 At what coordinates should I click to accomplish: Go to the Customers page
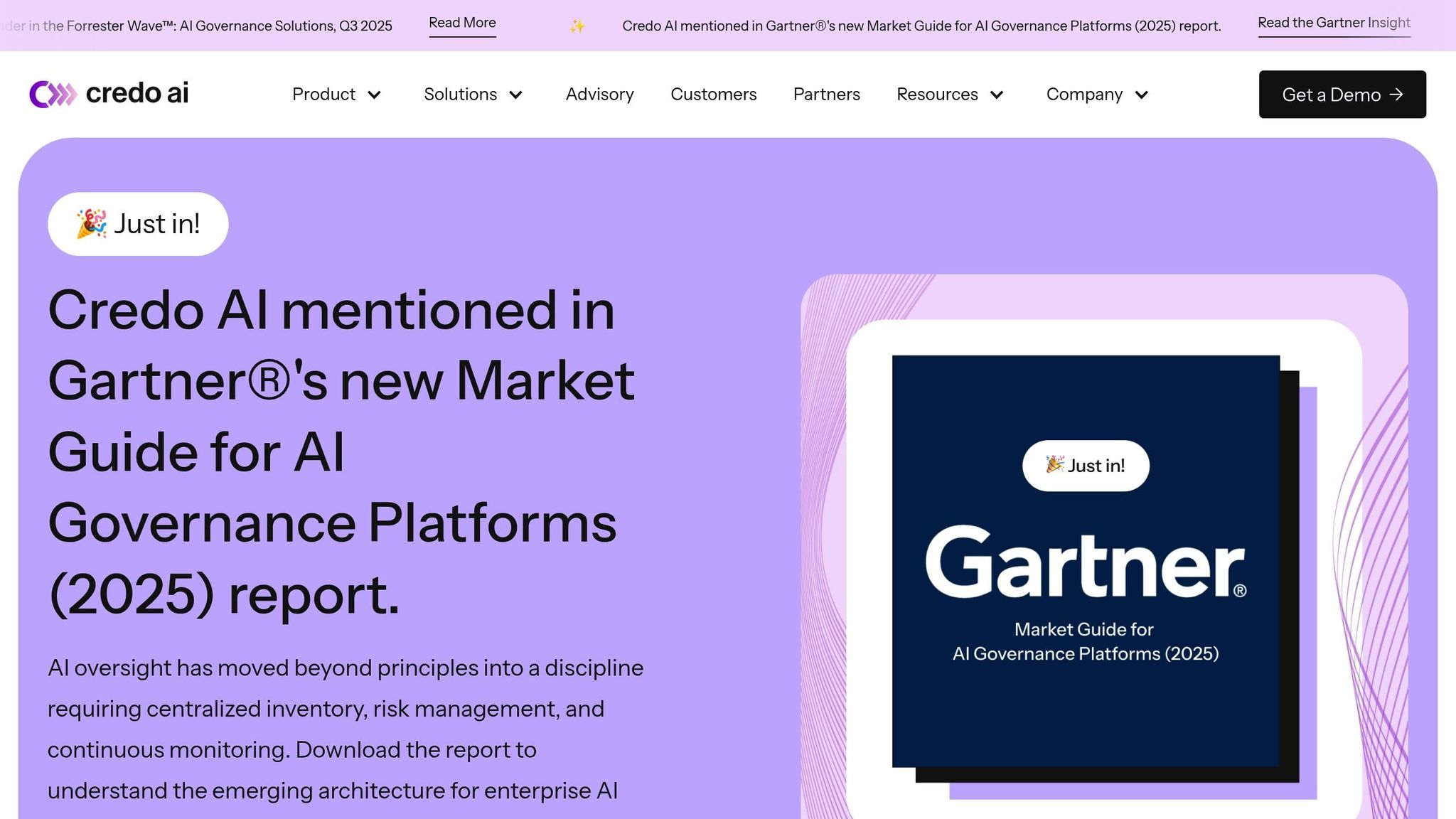pos(713,95)
